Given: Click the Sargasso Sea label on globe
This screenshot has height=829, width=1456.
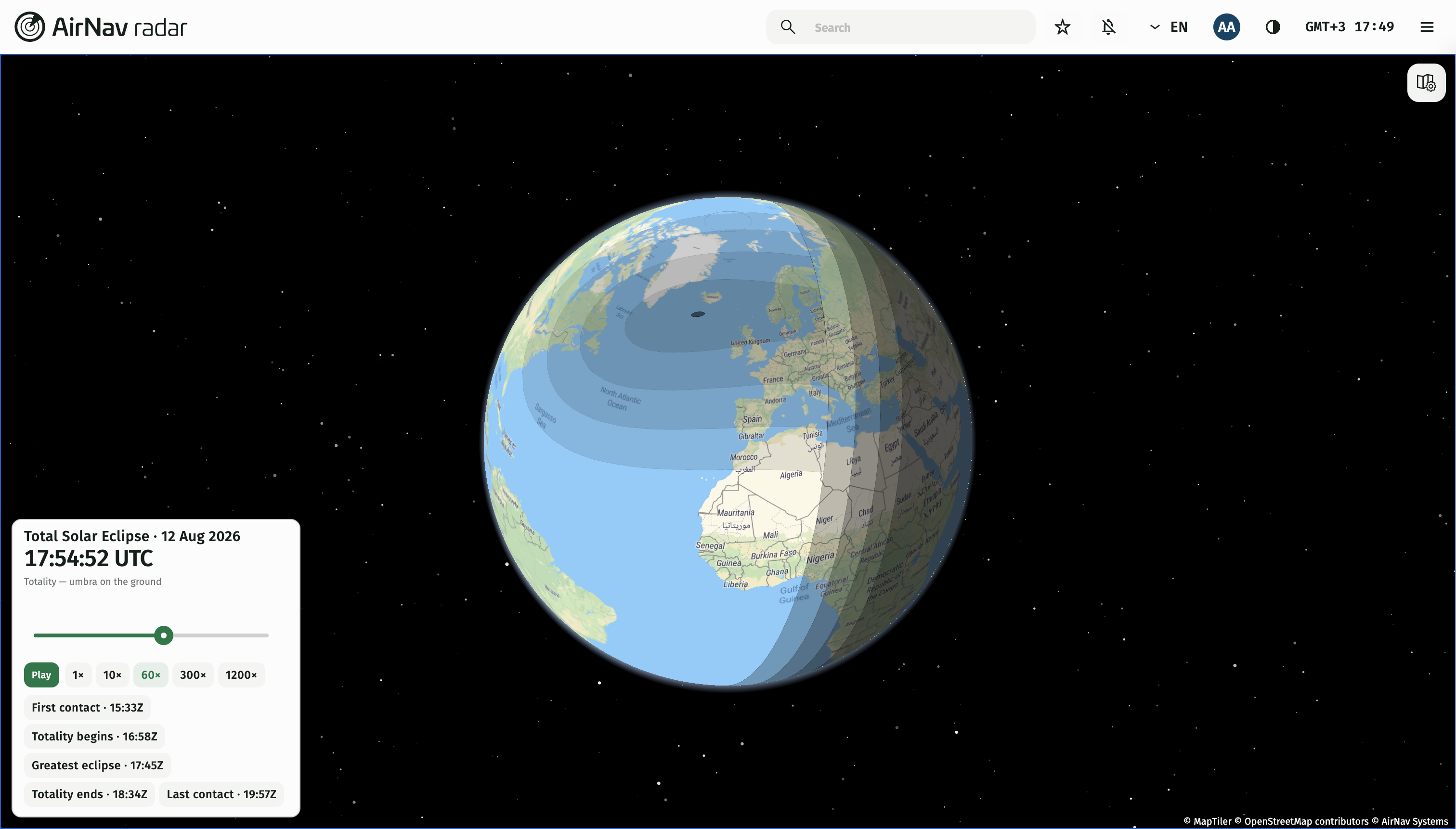Looking at the screenshot, I should [545, 415].
